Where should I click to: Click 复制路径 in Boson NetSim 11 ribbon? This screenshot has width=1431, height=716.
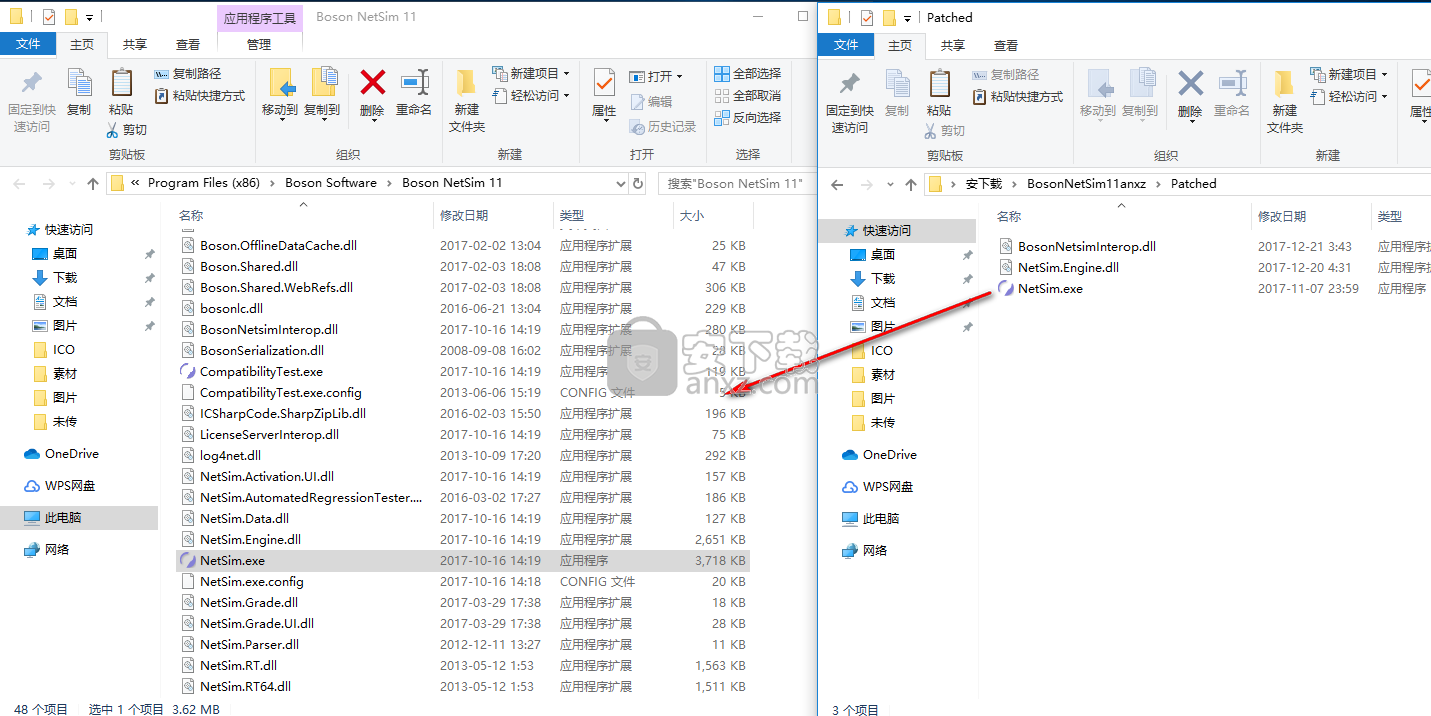point(188,74)
